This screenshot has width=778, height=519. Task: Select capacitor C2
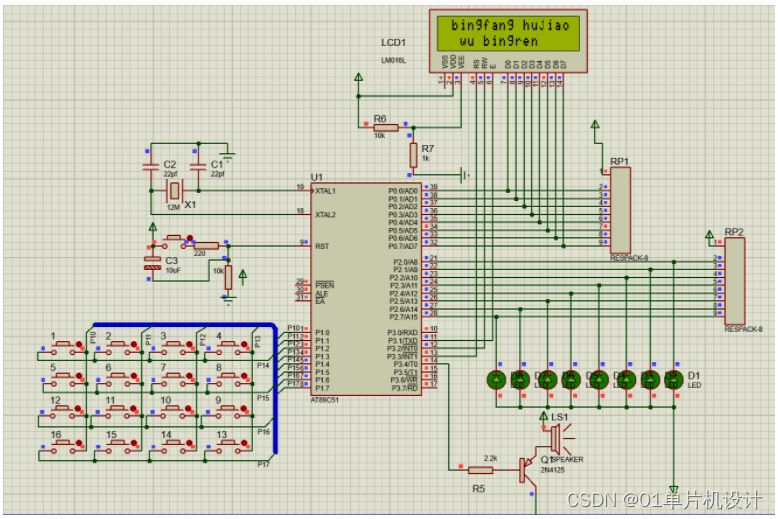coord(151,167)
